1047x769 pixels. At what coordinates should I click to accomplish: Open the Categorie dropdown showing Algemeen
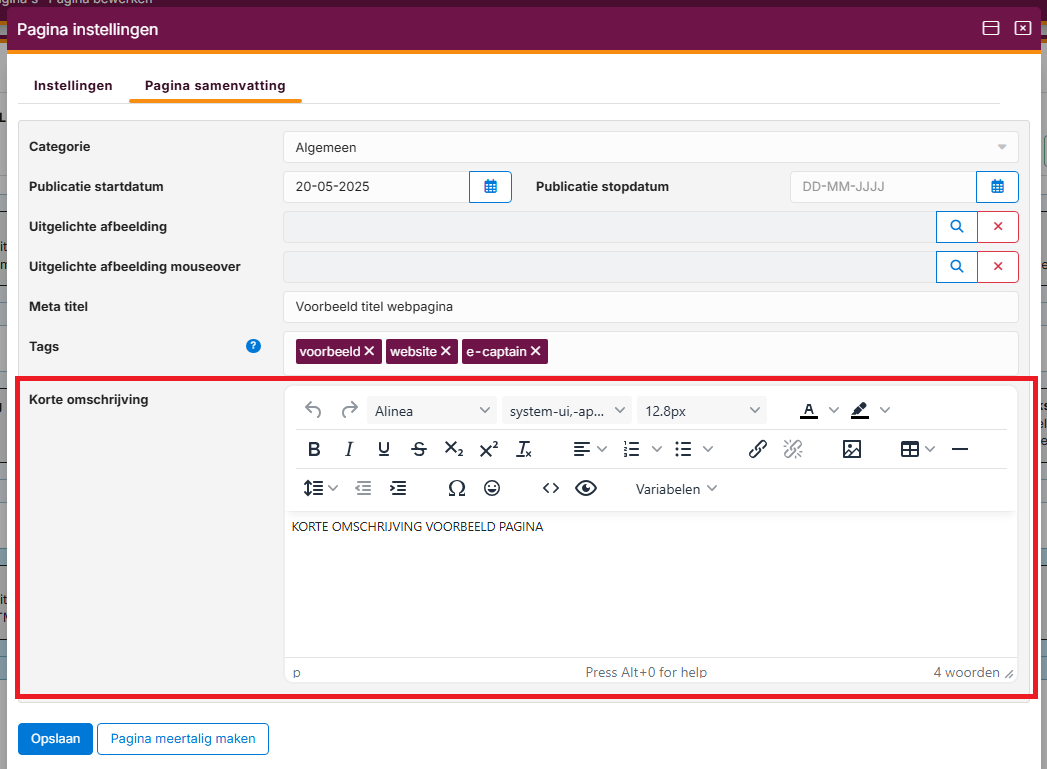(x=650, y=147)
